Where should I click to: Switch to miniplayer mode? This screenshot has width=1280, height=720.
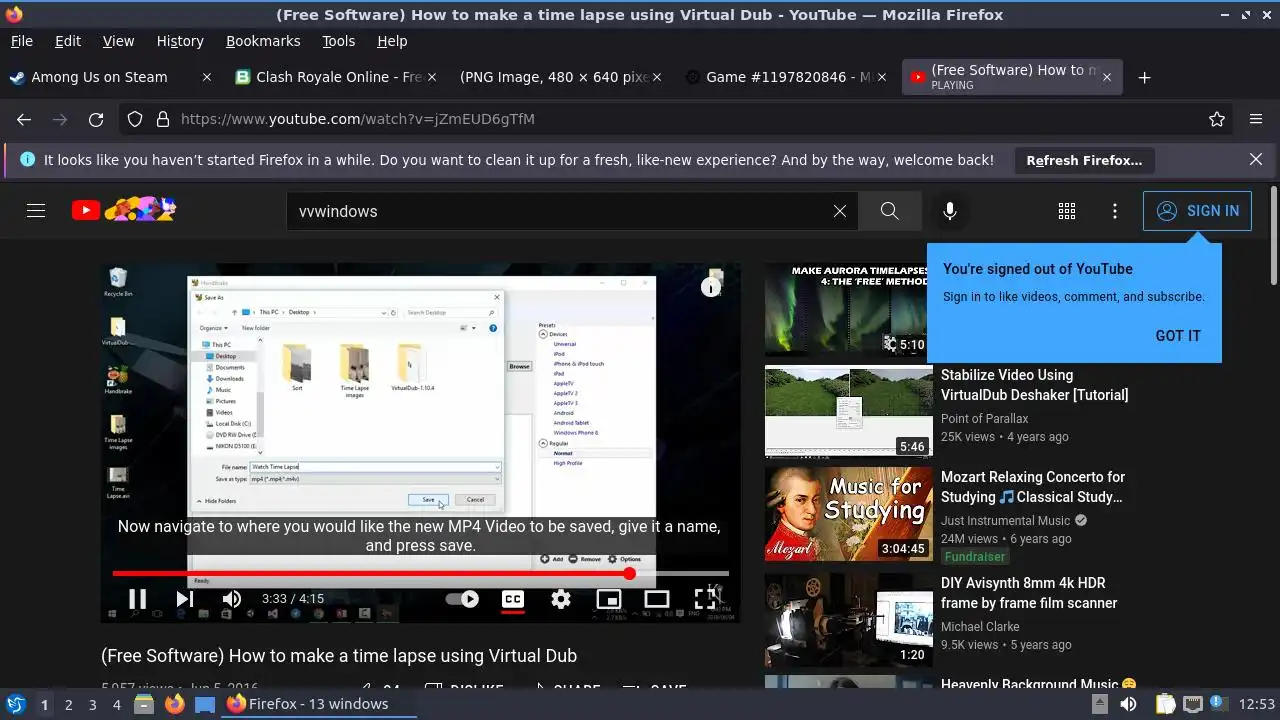pos(609,599)
